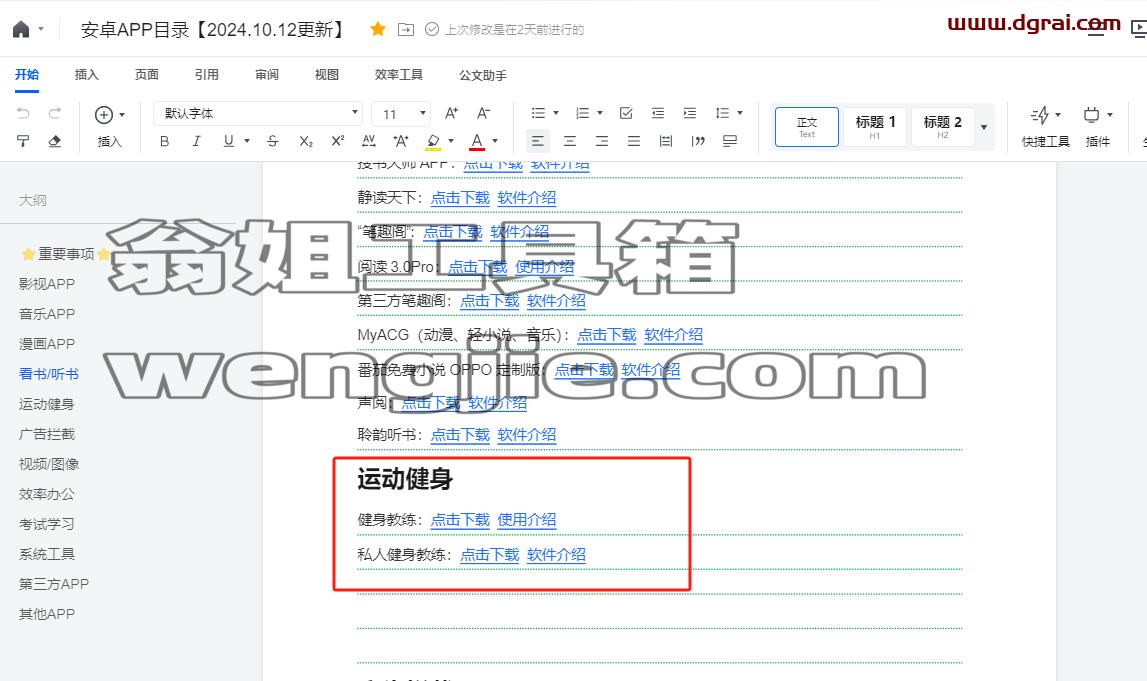Open the bulleted list style dropdown arrow
The height and width of the screenshot is (681, 1147).
[x=556, y=113]
